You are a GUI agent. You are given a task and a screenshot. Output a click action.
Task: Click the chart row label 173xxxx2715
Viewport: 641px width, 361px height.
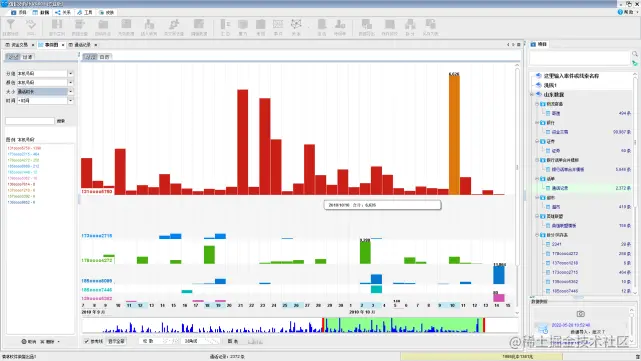[97, 236]
